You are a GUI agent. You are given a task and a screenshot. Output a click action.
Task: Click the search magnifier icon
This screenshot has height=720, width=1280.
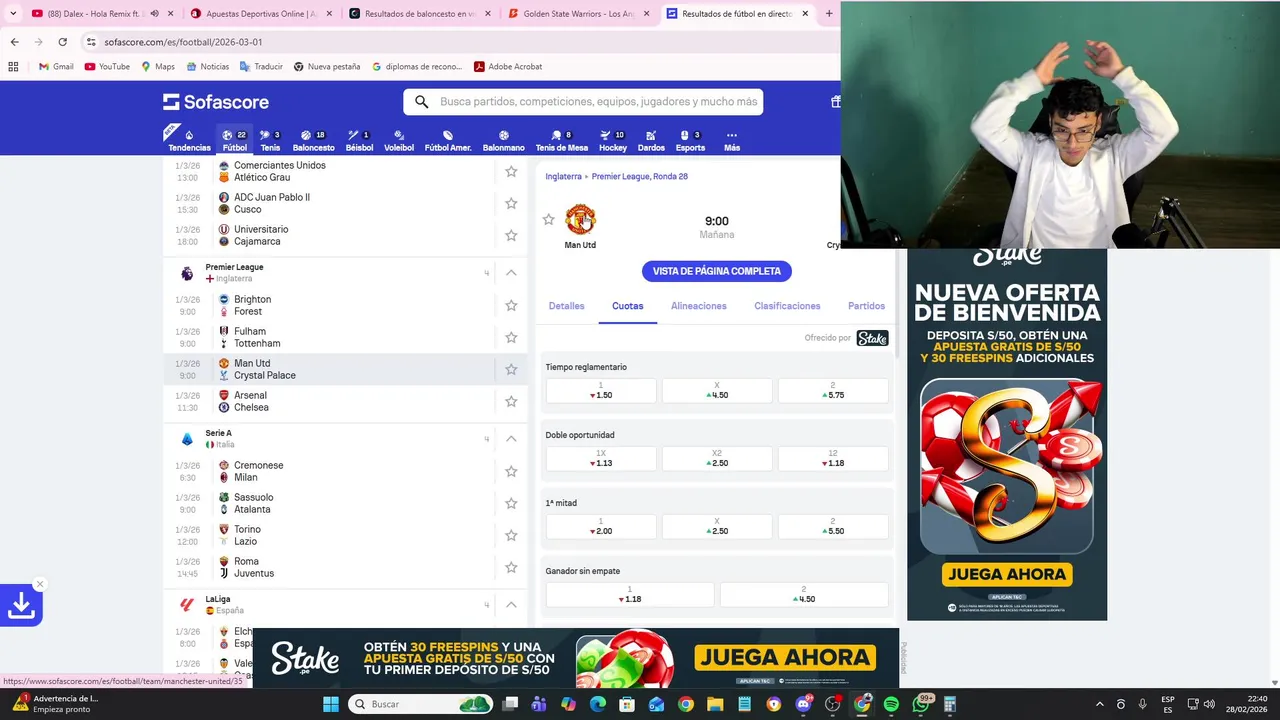421,102
